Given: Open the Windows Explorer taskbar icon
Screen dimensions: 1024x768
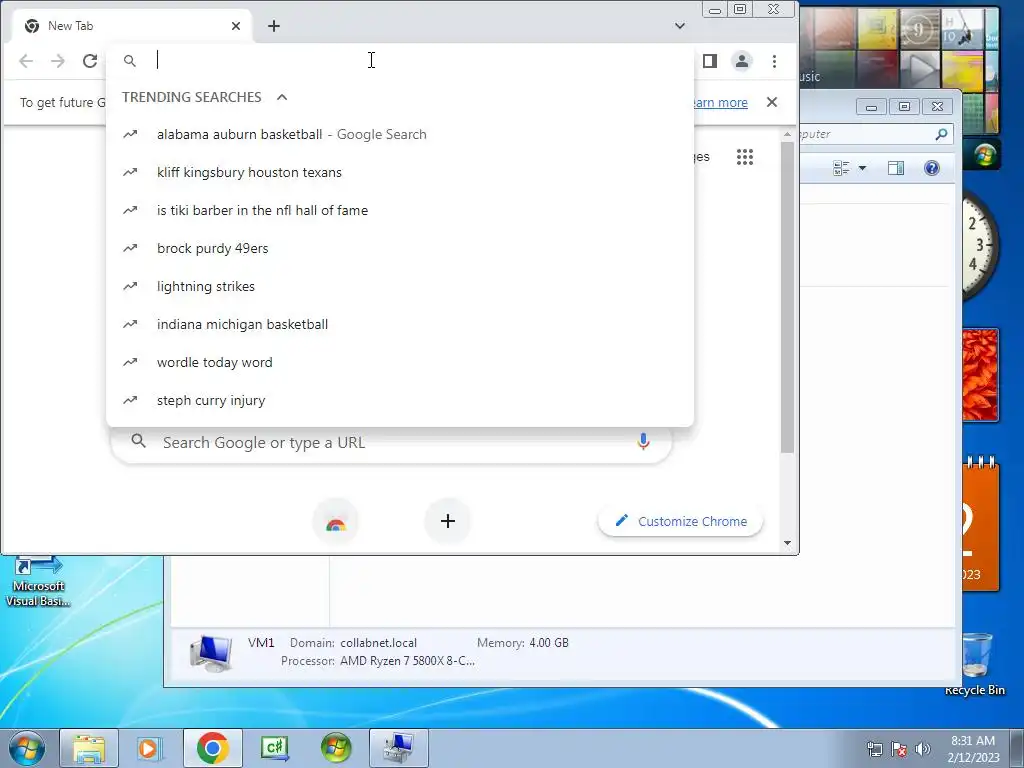Looking at the screenshot, I should 89,749.
